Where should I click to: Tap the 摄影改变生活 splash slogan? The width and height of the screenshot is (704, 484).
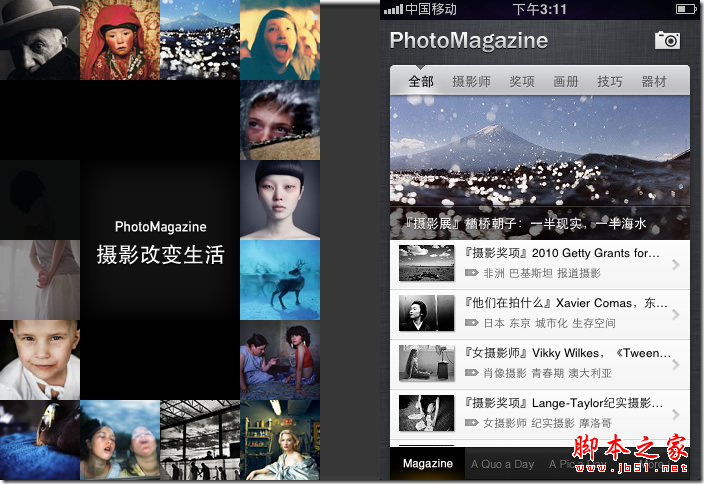click(160, 255)
